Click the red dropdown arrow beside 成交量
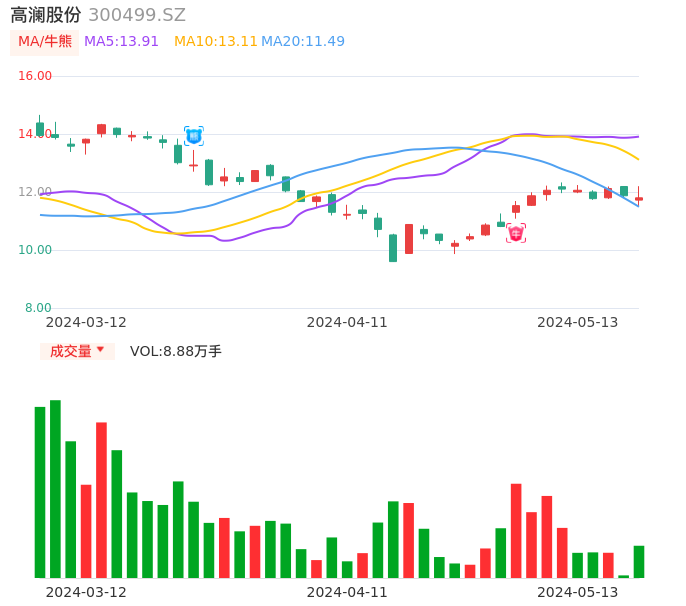686x606 pixels. click(x=100, y=350)
